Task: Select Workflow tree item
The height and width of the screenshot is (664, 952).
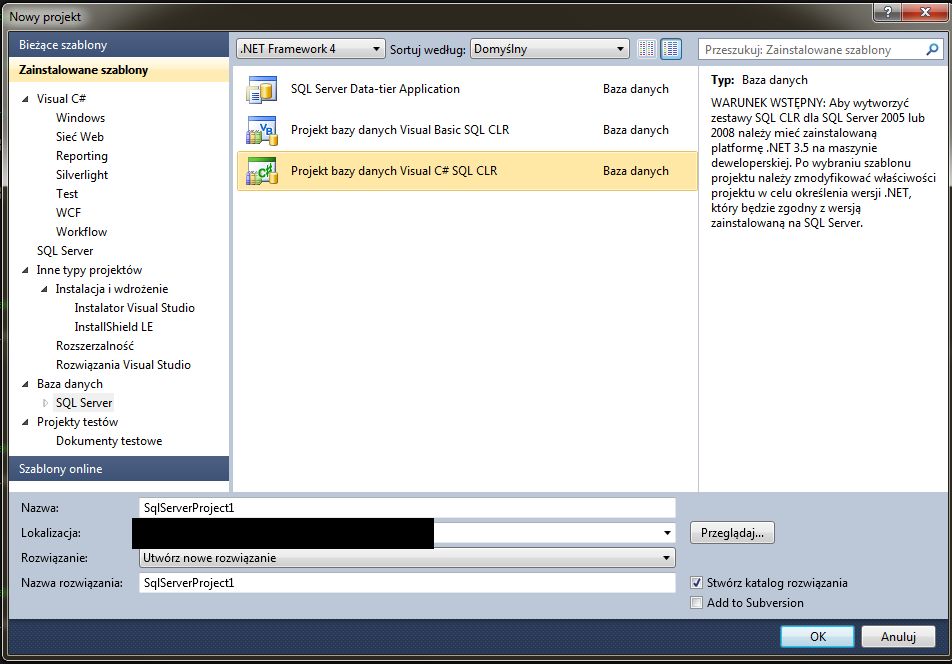Action: [81, 232]
